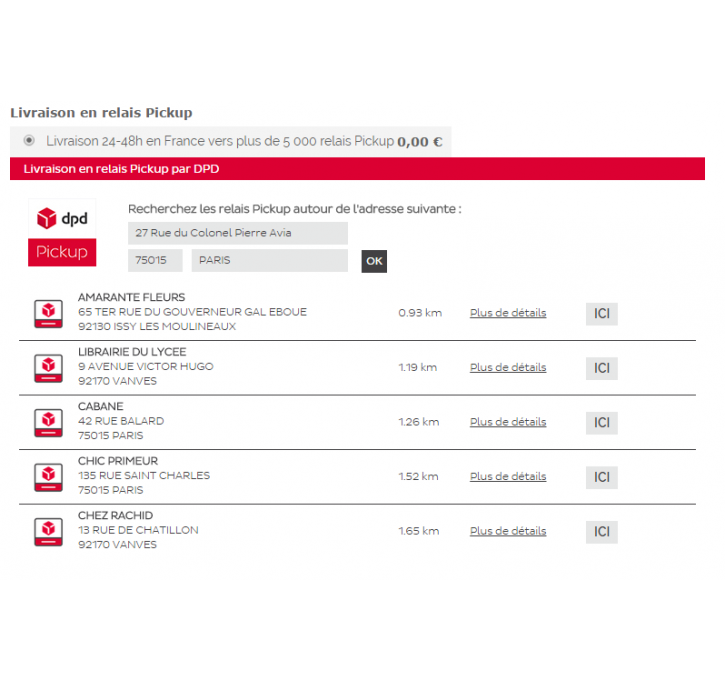725x680 pixels.
Task: Click the pickup icon beside CHEZ RACHID
Action: [x=49, y=532]
